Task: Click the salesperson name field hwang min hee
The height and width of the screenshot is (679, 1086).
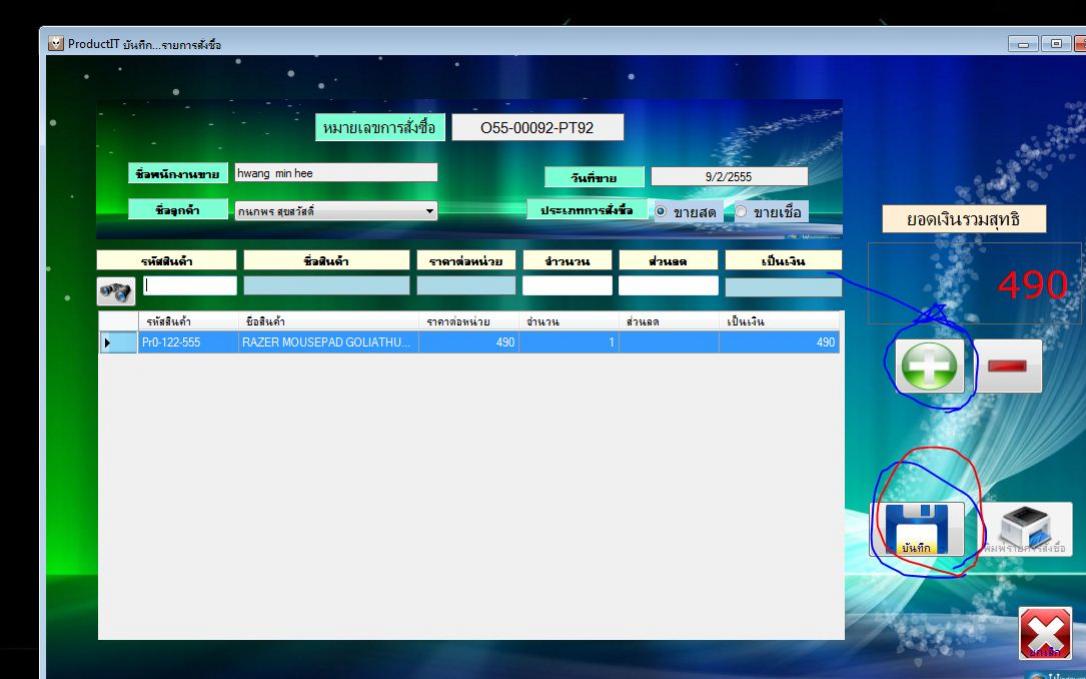Action: (x=336, y=173)
